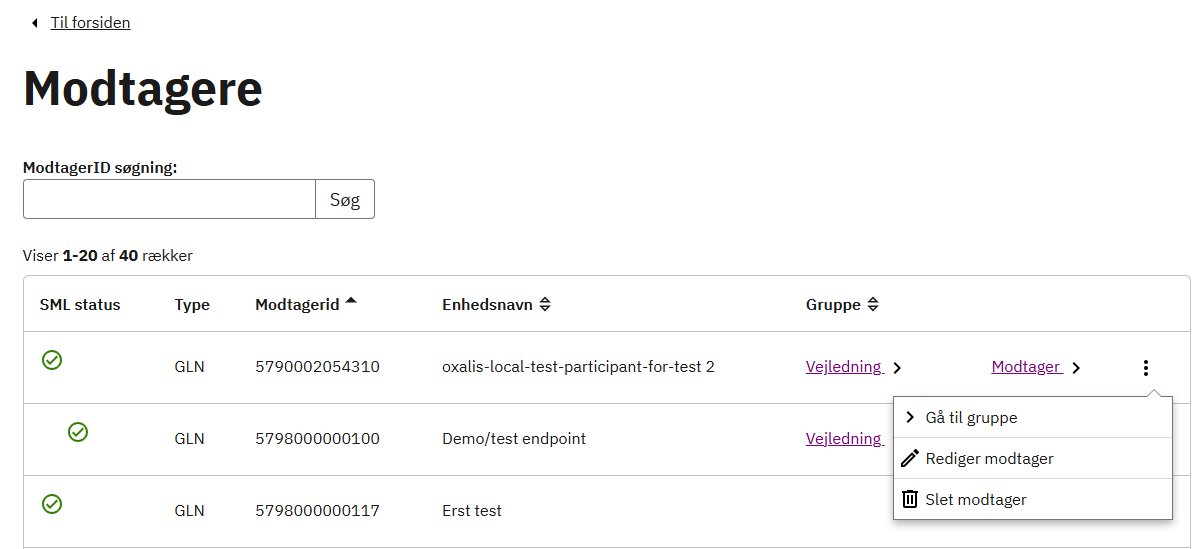Click chevron after Modtager link

click(x=1076, y=368)
